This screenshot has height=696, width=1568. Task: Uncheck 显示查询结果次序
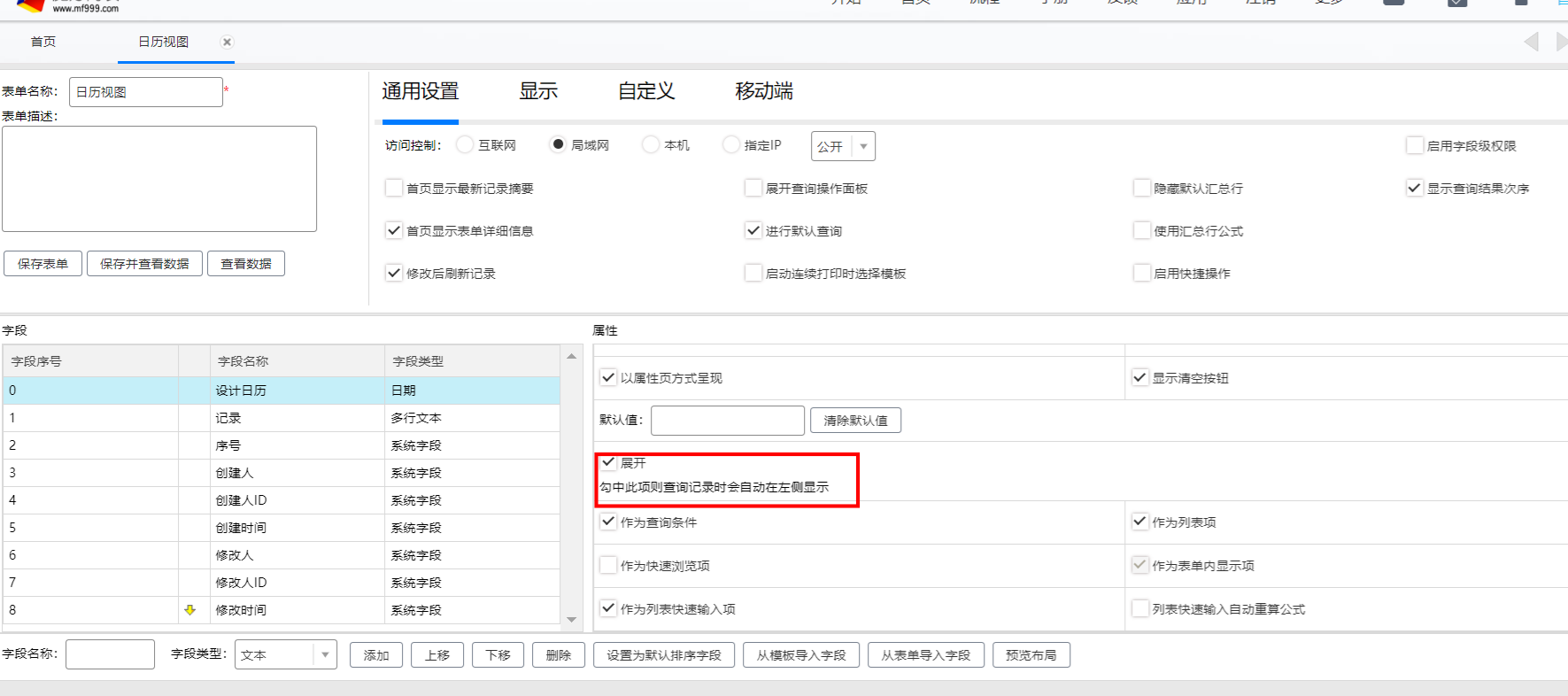[1415, 188]
